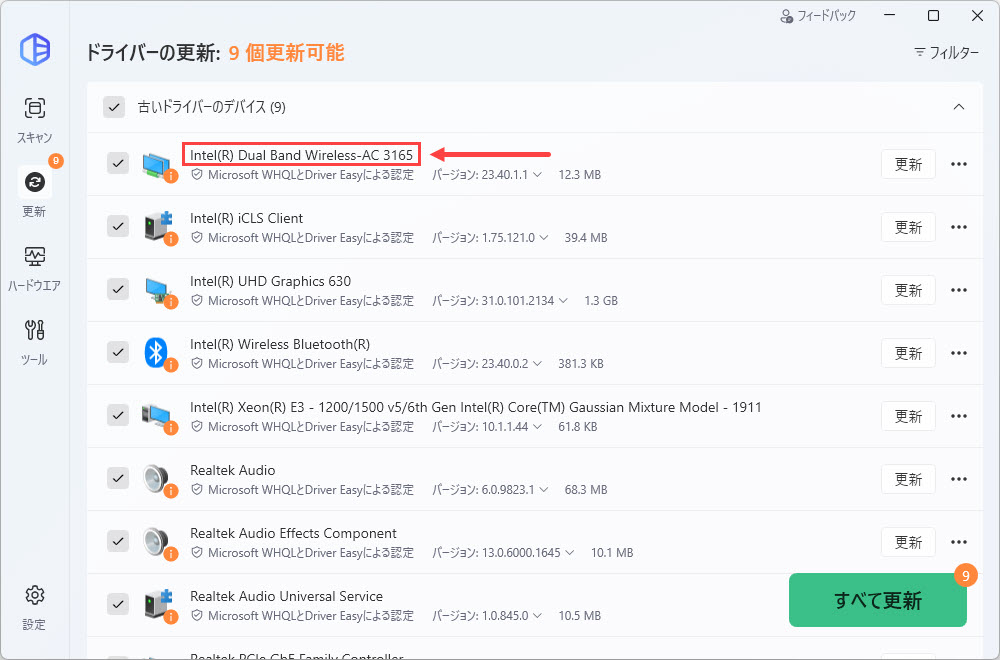Uncheck Intel Dual Band Wireless-AC 3165 checkbox
Screen dimensions: 1000x660
118,163
